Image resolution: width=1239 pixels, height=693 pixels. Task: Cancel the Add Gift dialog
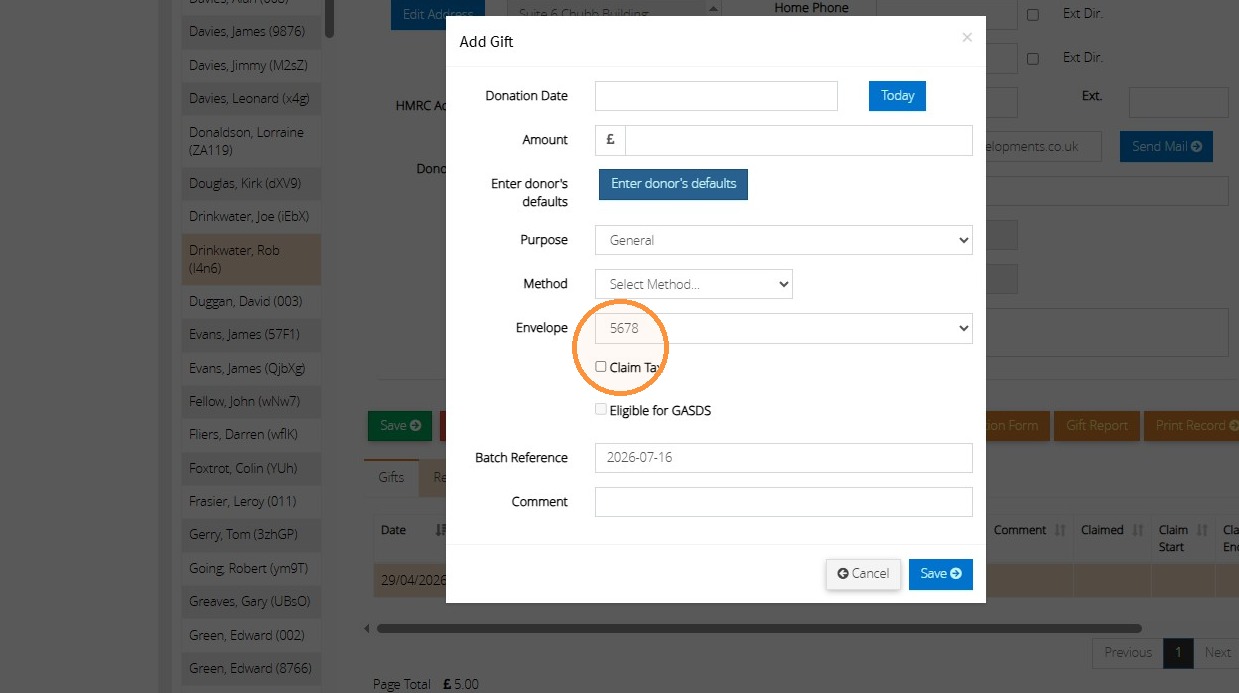pos(863,574)
